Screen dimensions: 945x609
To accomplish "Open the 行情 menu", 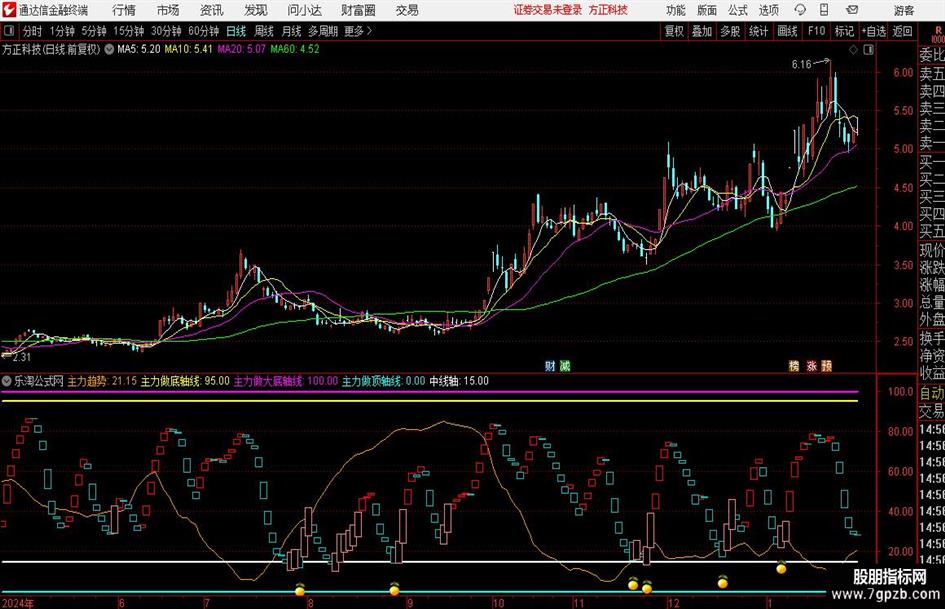I will click(124, 10).
